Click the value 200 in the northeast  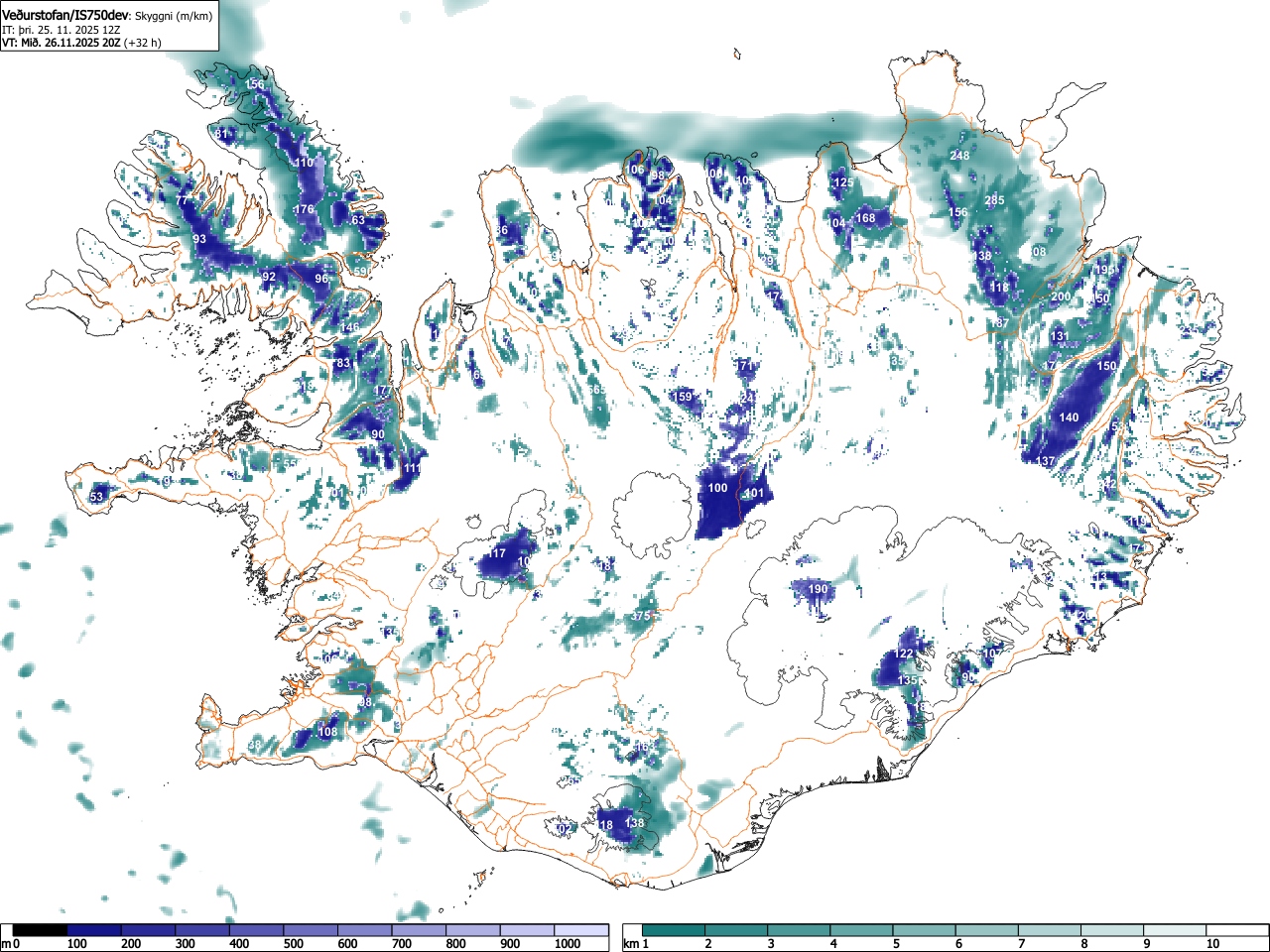pos(1061,297)
